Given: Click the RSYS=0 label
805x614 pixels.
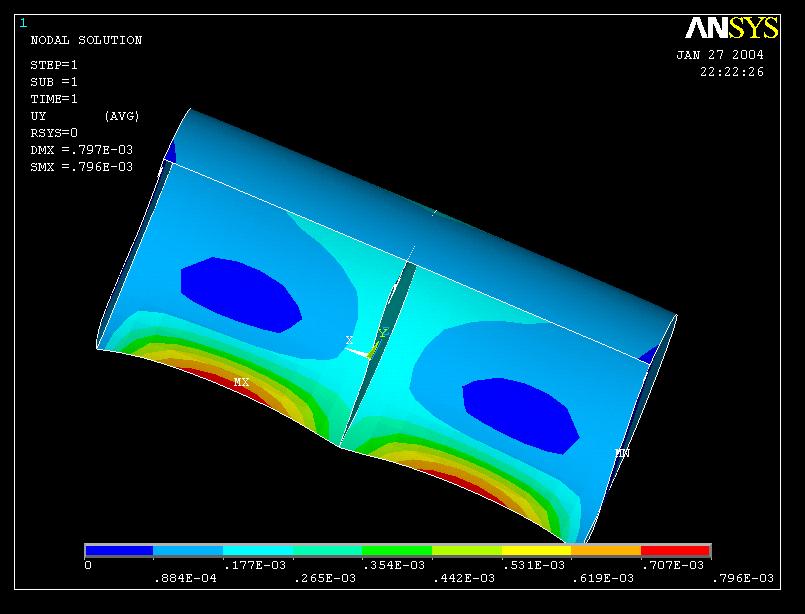Looking at the screenshot, I should [x=54, y=133].
